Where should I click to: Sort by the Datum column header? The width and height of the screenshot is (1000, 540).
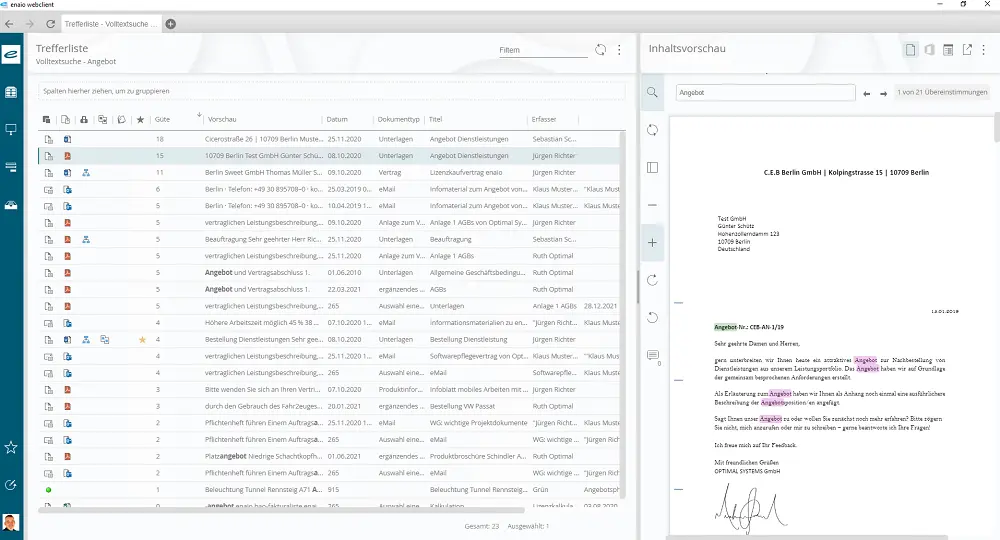pos(337,119)
